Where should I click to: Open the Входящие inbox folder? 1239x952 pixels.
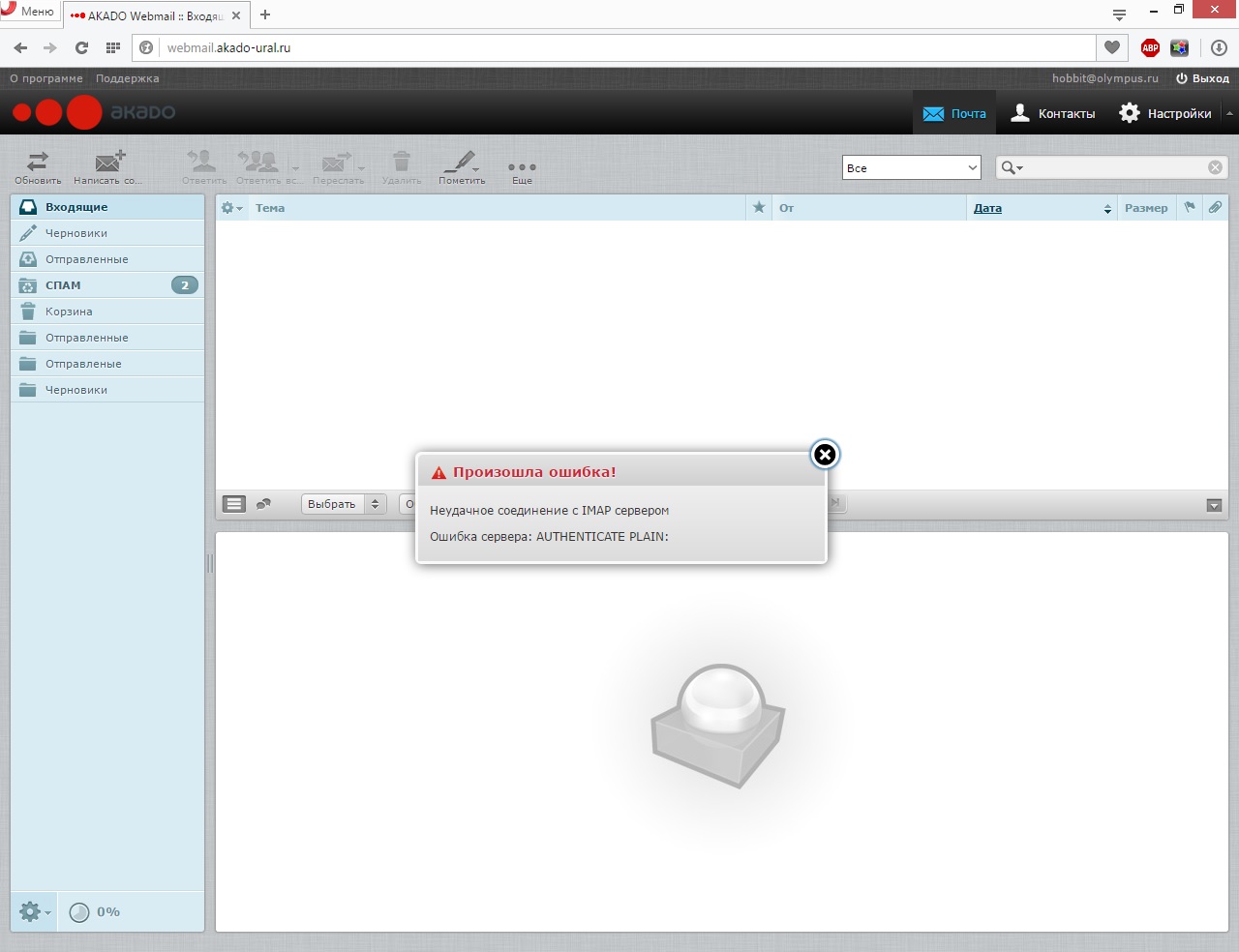pos(107,207)
